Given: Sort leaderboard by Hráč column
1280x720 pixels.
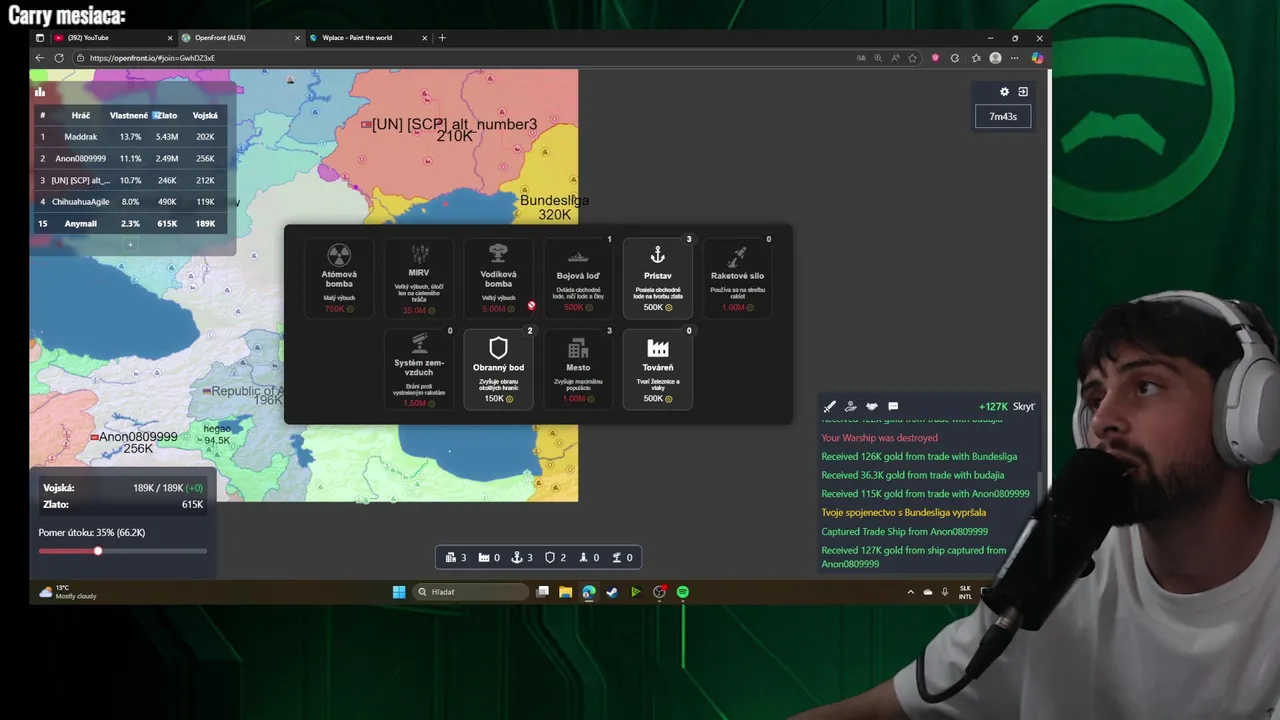Looking at the screenshot, I should point(81,115).
